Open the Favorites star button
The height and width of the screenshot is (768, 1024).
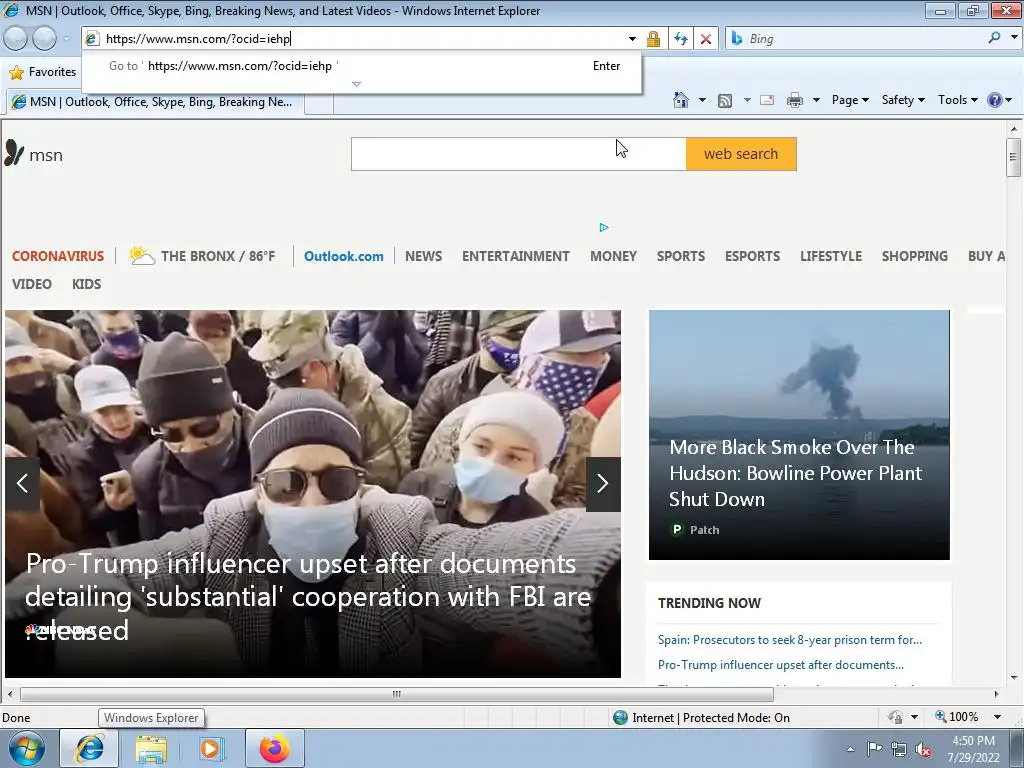tap(42, 72)
